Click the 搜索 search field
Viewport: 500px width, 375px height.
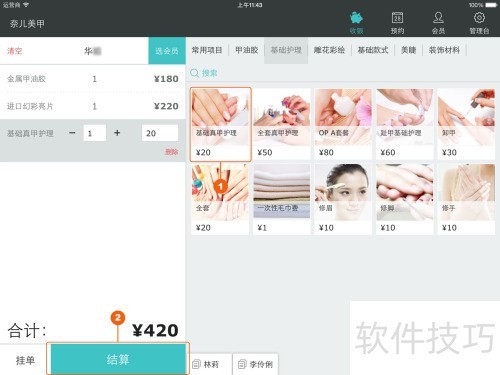[x=210, y=73]
